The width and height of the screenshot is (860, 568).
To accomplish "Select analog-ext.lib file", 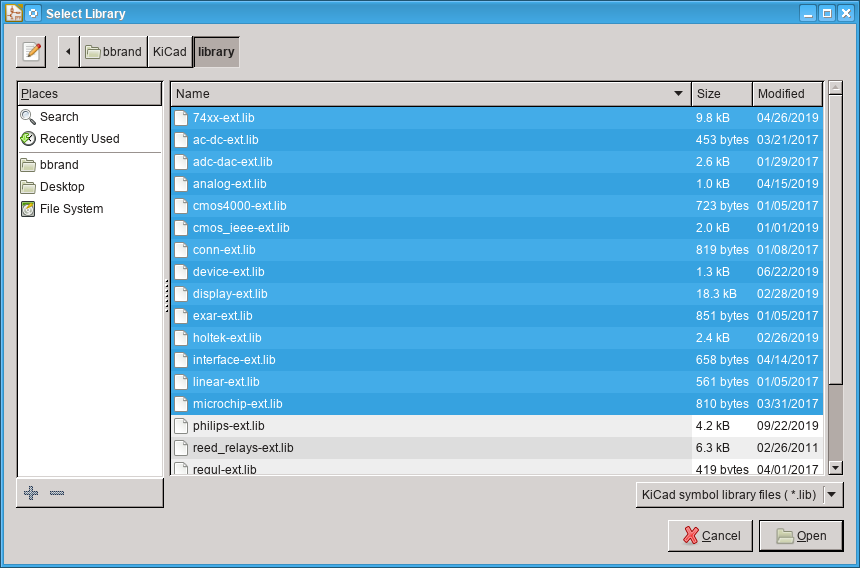I will click(497, 184).
